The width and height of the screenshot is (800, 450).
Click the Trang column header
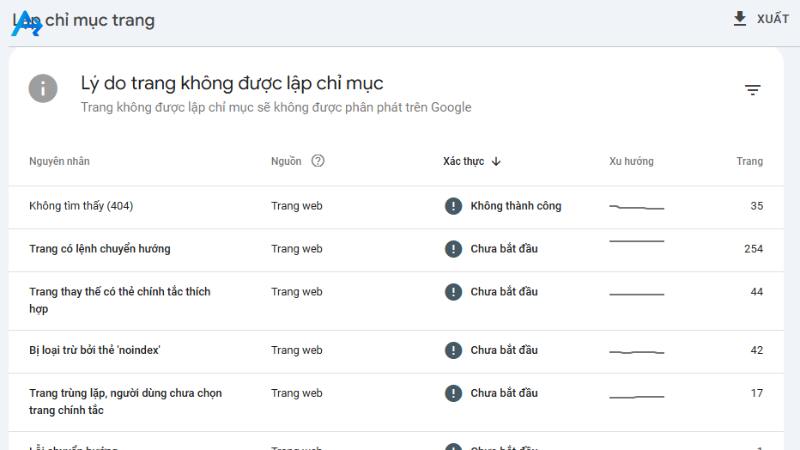point(749,161)
